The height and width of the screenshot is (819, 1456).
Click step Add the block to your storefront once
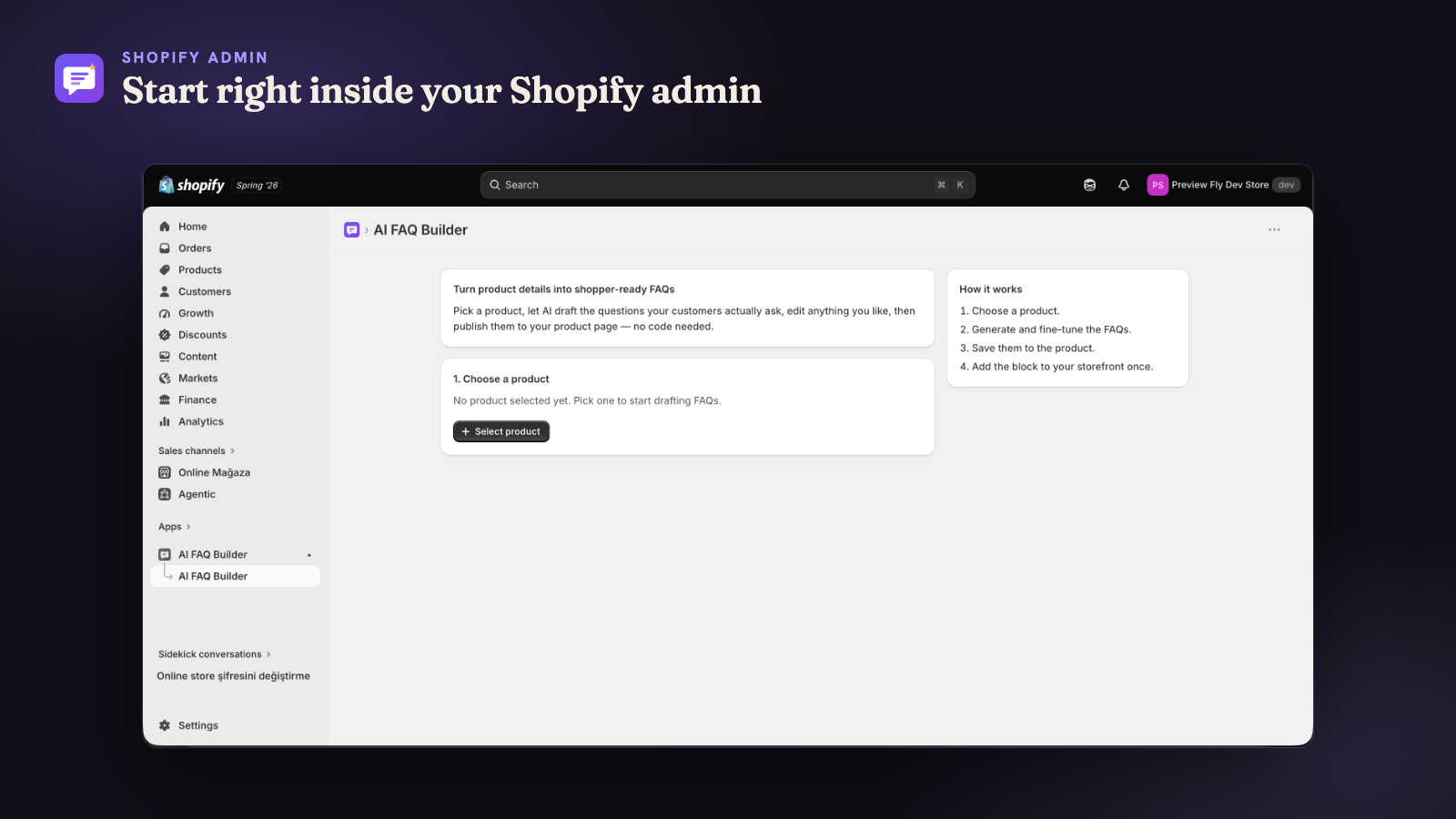(x=1057, y=367)
